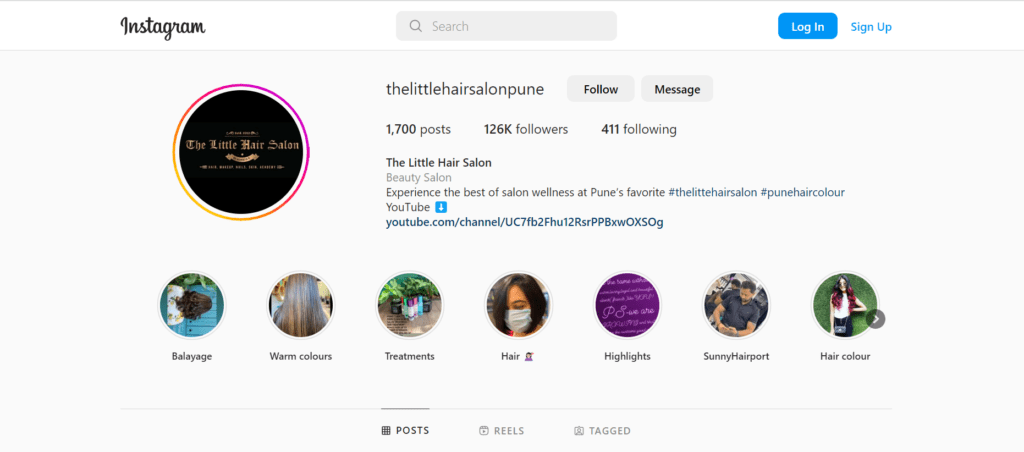Open the Balayage story highlight
Image resolution: width=1024 pixels, height=452 pixels.
(x=191, y=305)
